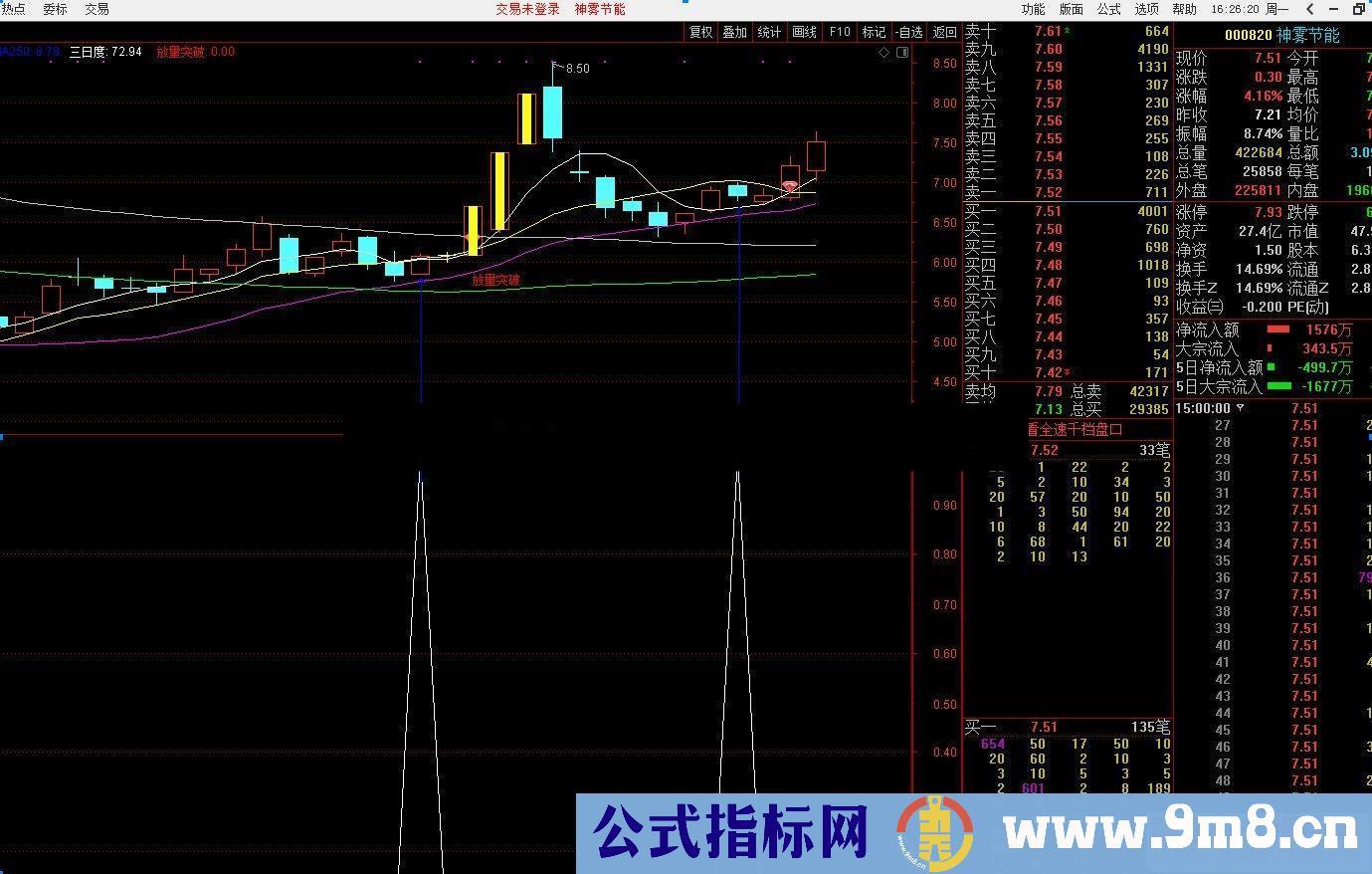Viewport: 1372px width, 874px height.
Task: Click the 7.52 33笔 sell queue header
Action: [1100, 450]
